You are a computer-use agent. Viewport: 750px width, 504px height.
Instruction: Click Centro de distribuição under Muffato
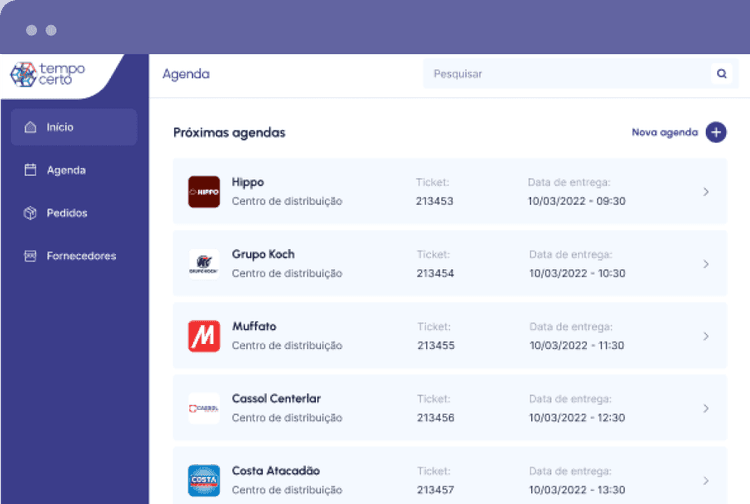point(287,346)
